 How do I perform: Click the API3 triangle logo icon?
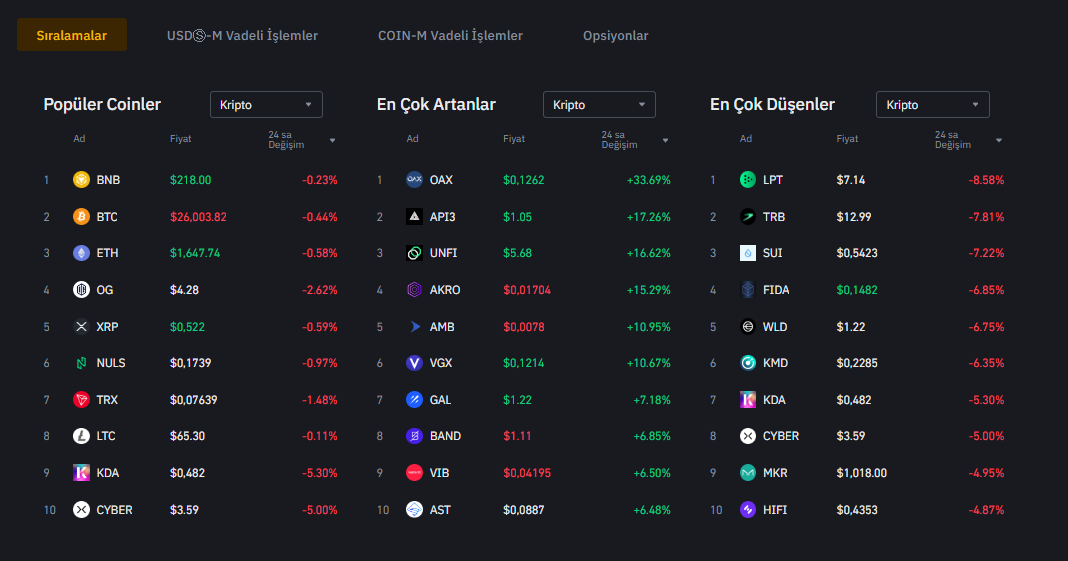[414, 217]
